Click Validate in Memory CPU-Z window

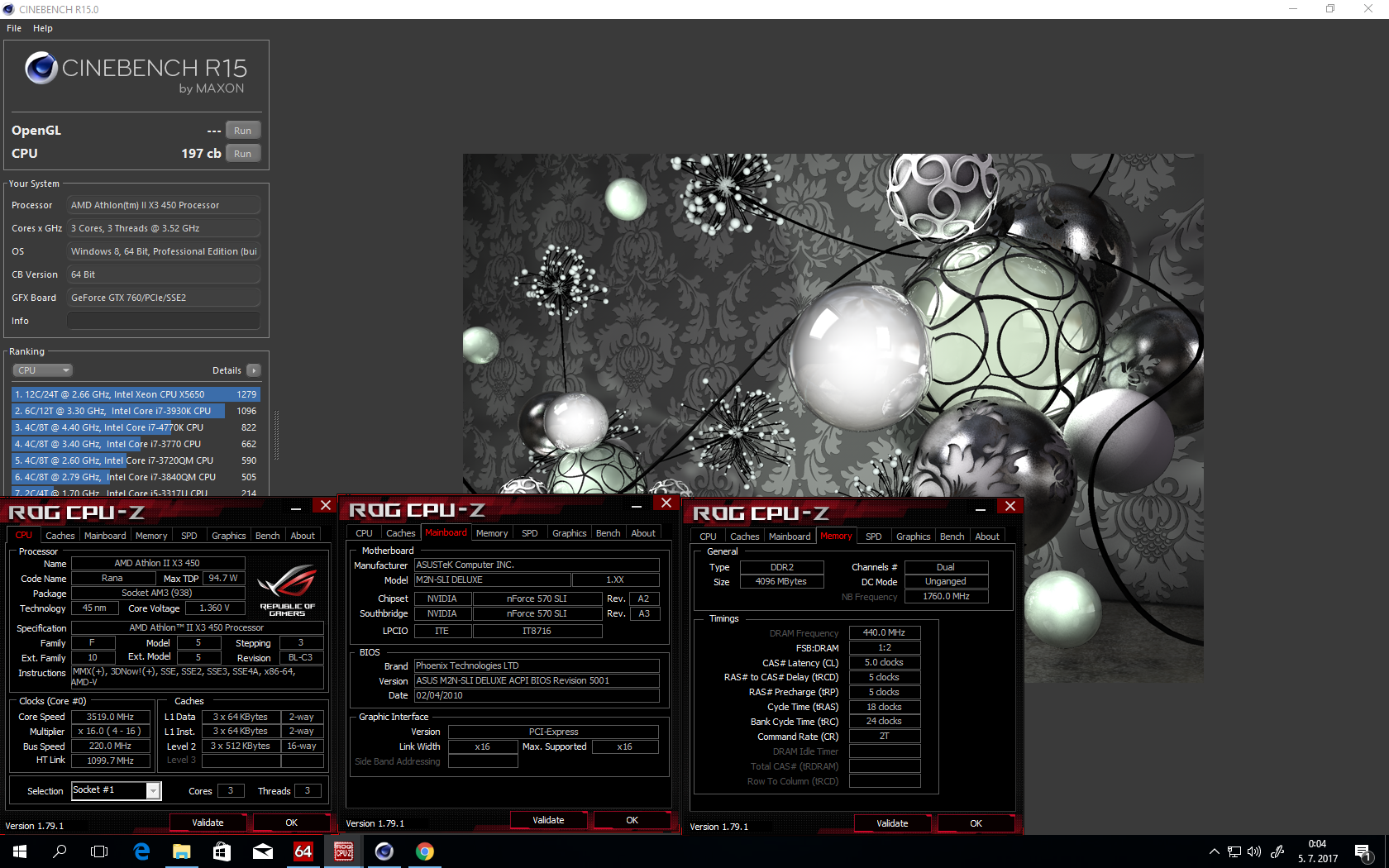(x=892, y=823)
